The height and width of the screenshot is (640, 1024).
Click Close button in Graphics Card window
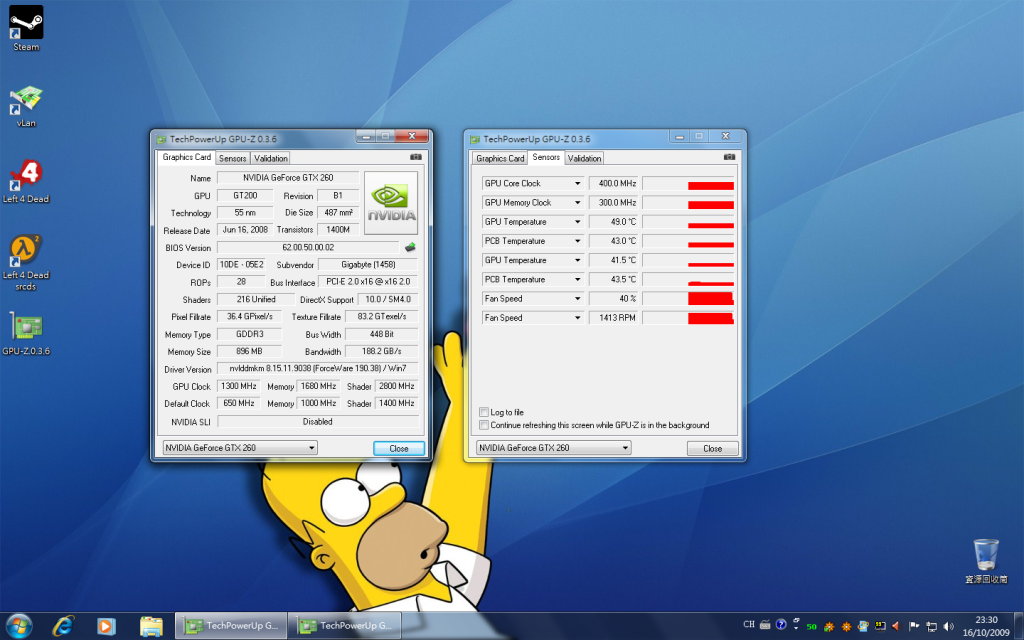(399, 448)
